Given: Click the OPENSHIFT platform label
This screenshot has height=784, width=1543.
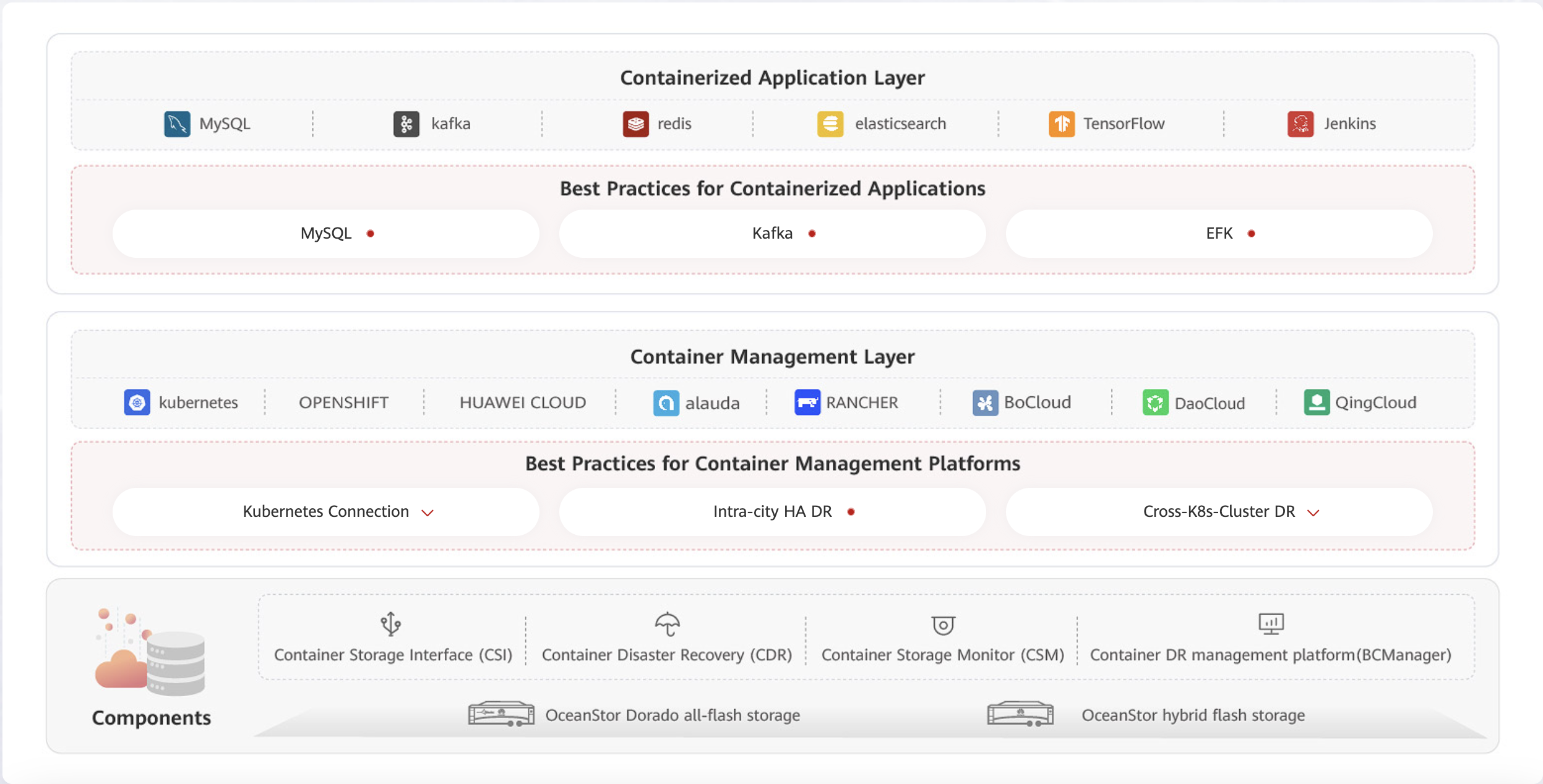Looking at the screenshot, I should pyautogui.click(x=343, y=403).
